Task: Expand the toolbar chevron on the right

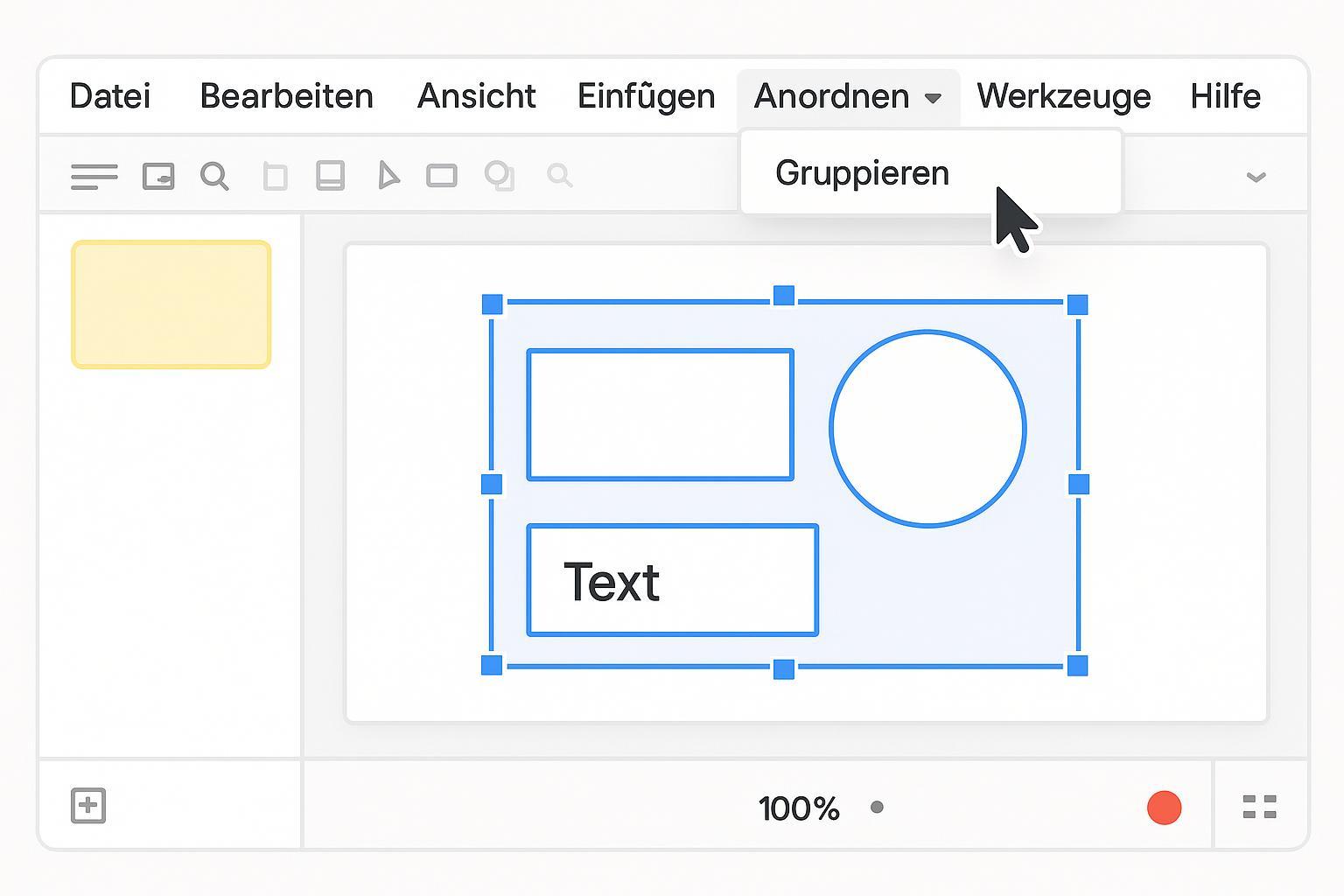Action: click(1256, 178)
